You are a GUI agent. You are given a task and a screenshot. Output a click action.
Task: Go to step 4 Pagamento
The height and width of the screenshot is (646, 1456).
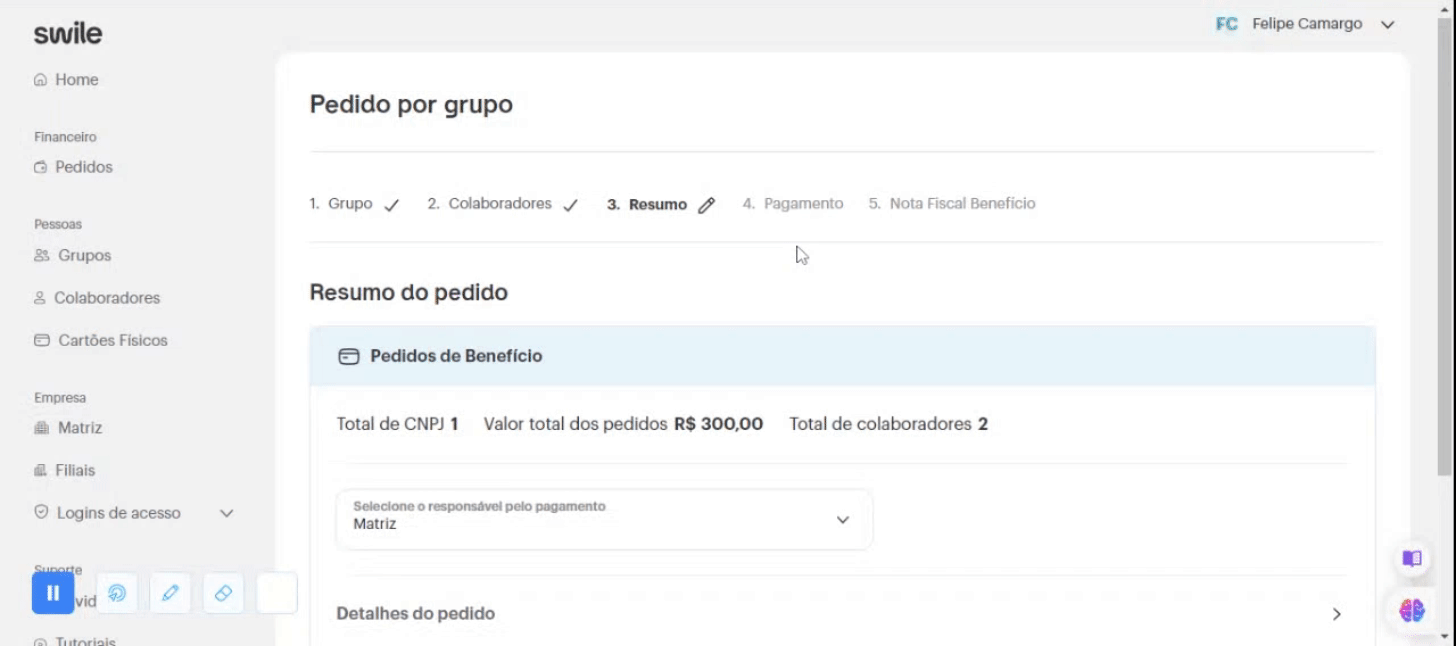click(x=793, y=204)
